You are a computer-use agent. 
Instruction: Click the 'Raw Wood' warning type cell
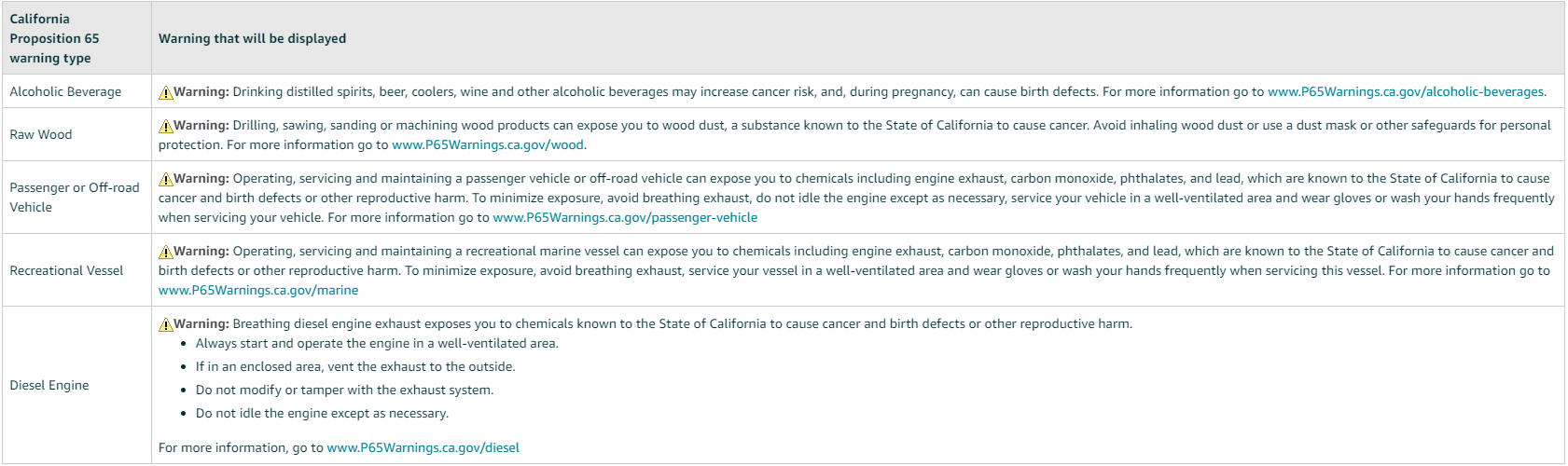pyautogui.click(x=41, y=135)
